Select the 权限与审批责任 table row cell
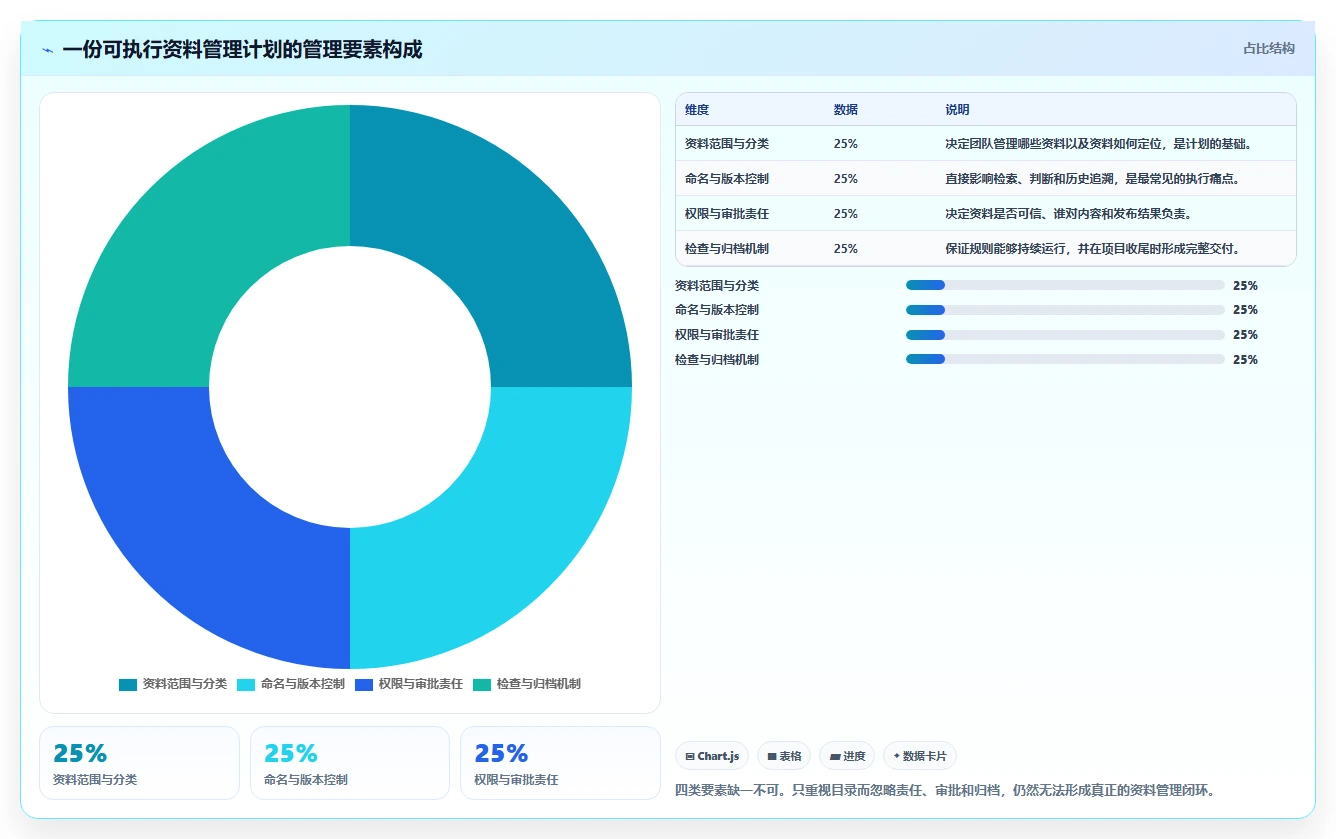 pyautogui.click(x=727, y=214)
